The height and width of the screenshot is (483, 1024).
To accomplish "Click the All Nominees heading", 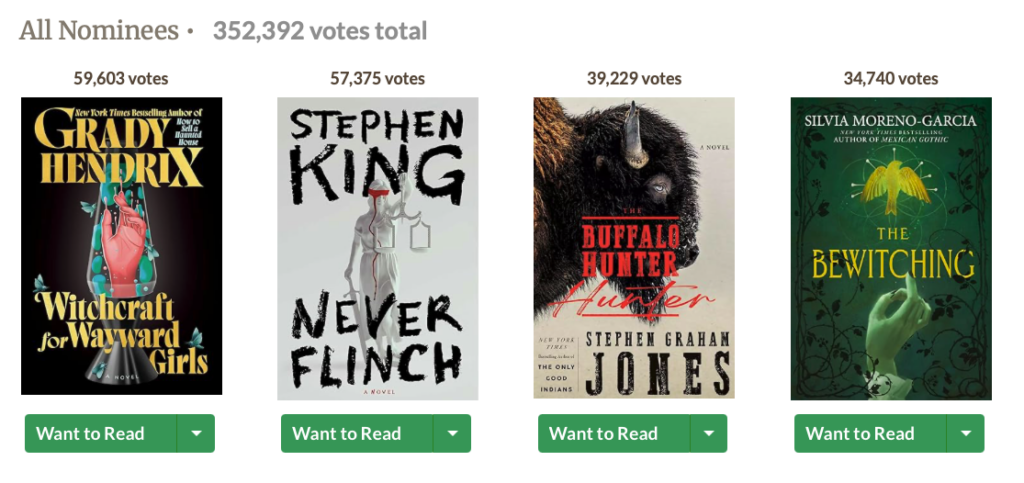I will (98, 31).
